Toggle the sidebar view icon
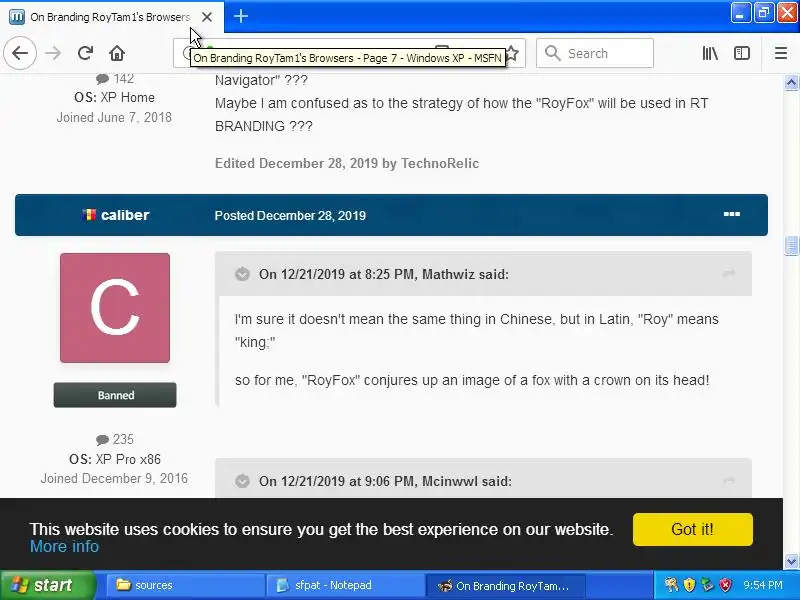 pyautogui.click(x=741, y=53)
